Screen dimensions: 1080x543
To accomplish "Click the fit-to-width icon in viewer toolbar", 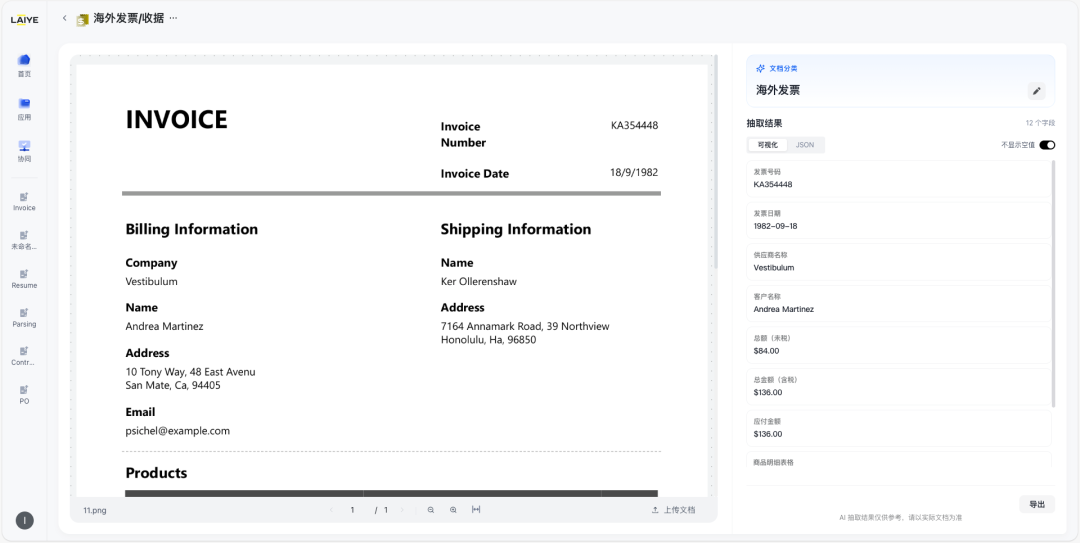I will click(476, 510).
